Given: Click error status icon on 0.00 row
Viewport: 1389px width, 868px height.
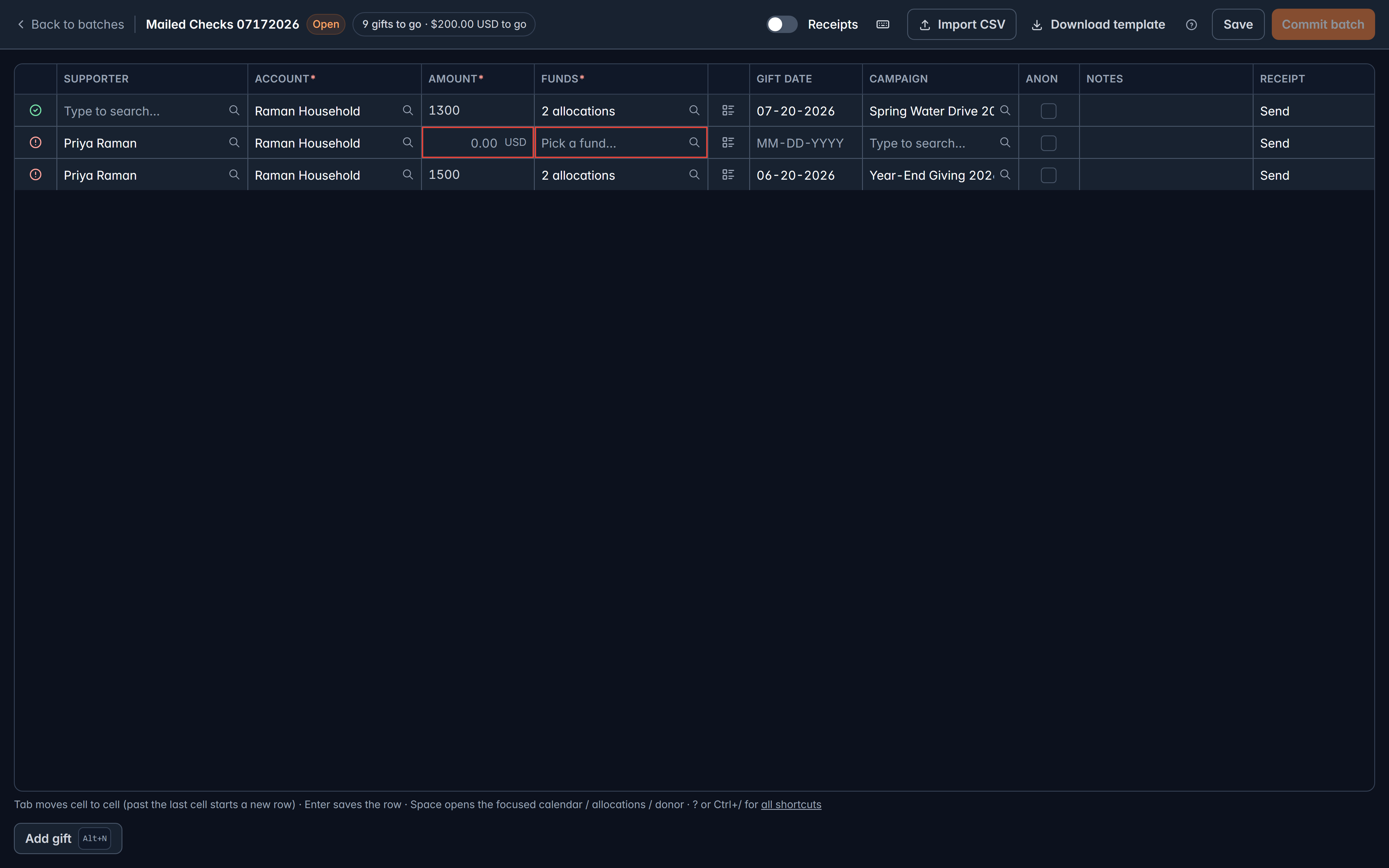Looking at the screenshot, I should point(36,142).
